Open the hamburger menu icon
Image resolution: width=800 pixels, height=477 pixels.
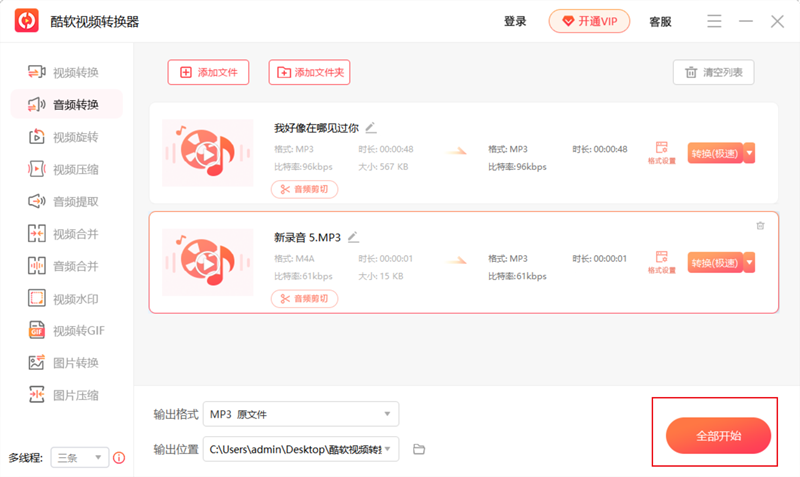coord(714,21)
